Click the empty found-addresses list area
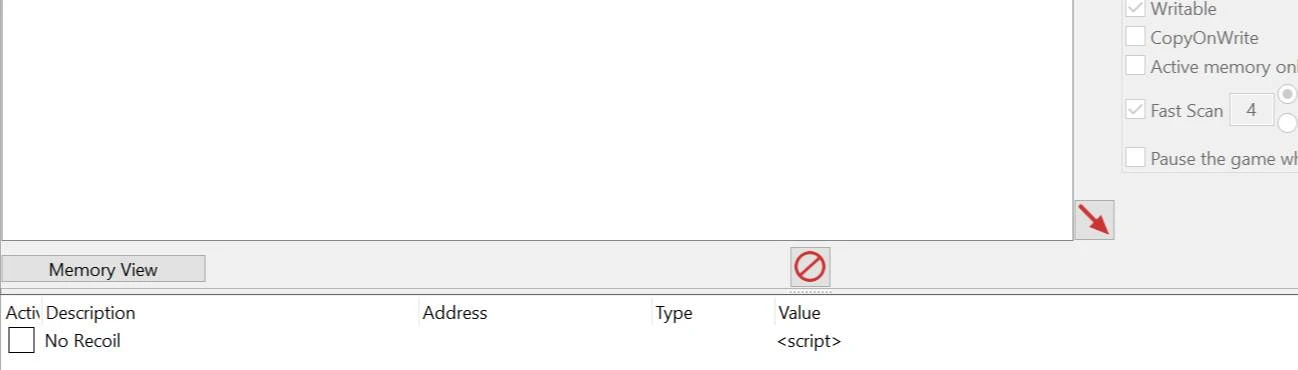This screenshot has width=1298, height=370. pos(537,120)
